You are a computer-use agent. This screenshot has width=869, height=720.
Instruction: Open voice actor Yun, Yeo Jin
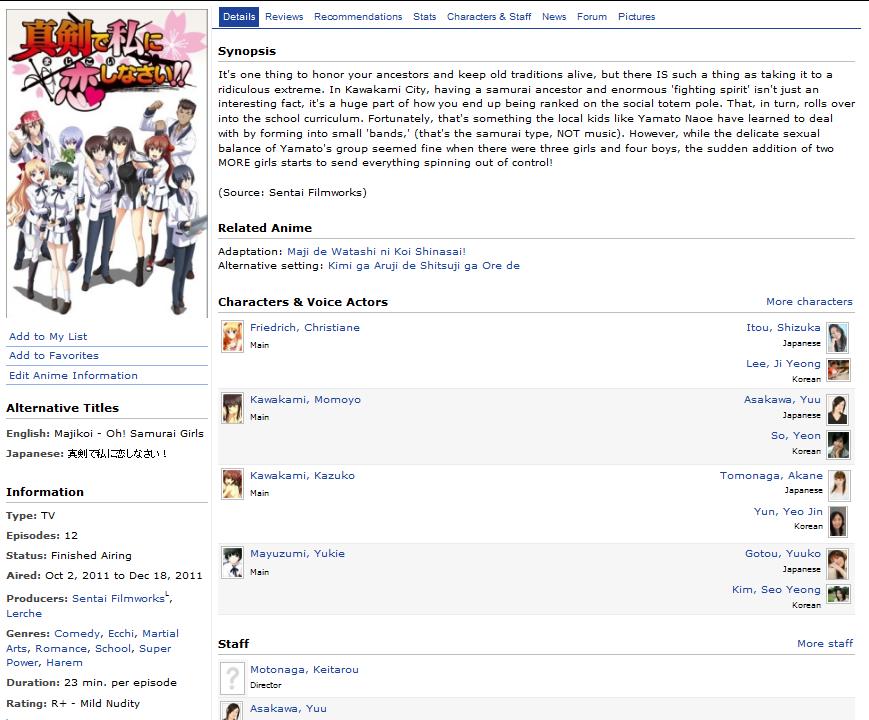tap(788, 512)
